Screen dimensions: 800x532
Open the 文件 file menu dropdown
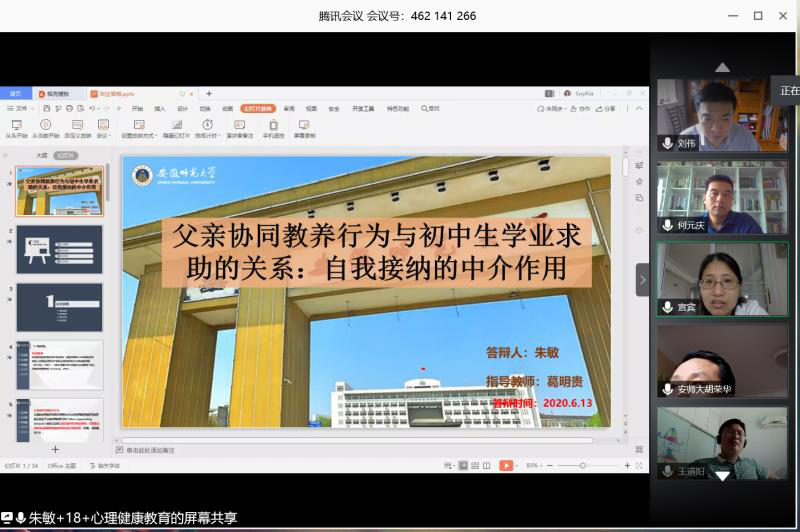click(22, 108)
